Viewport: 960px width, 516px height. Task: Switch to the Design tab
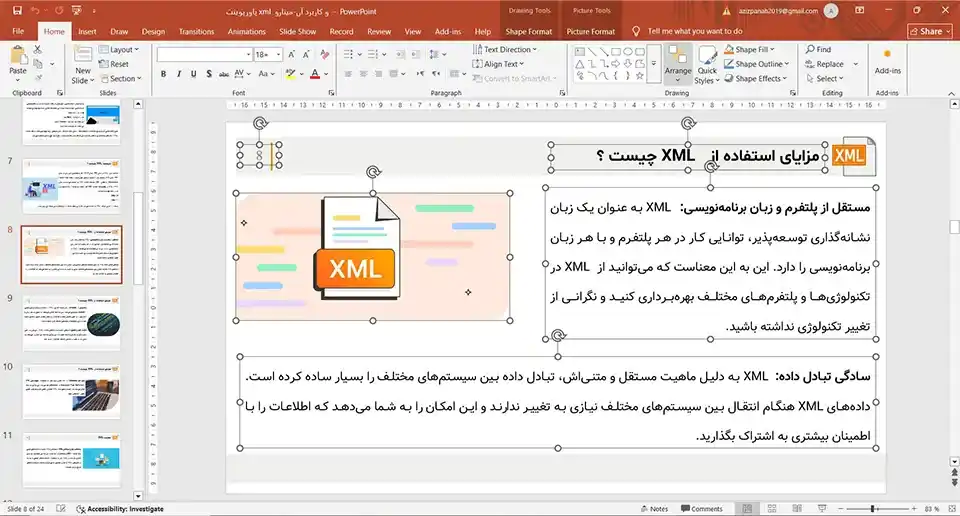153,31
